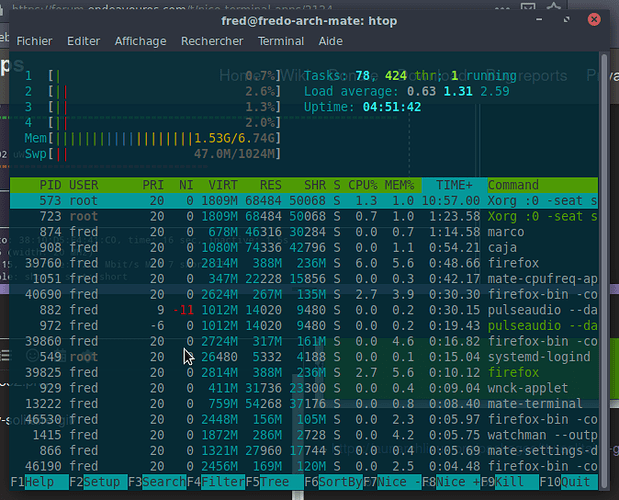The width and height of the screenshot is (619, 500).
Task: Sort by the PID column header
Action: 50,185
